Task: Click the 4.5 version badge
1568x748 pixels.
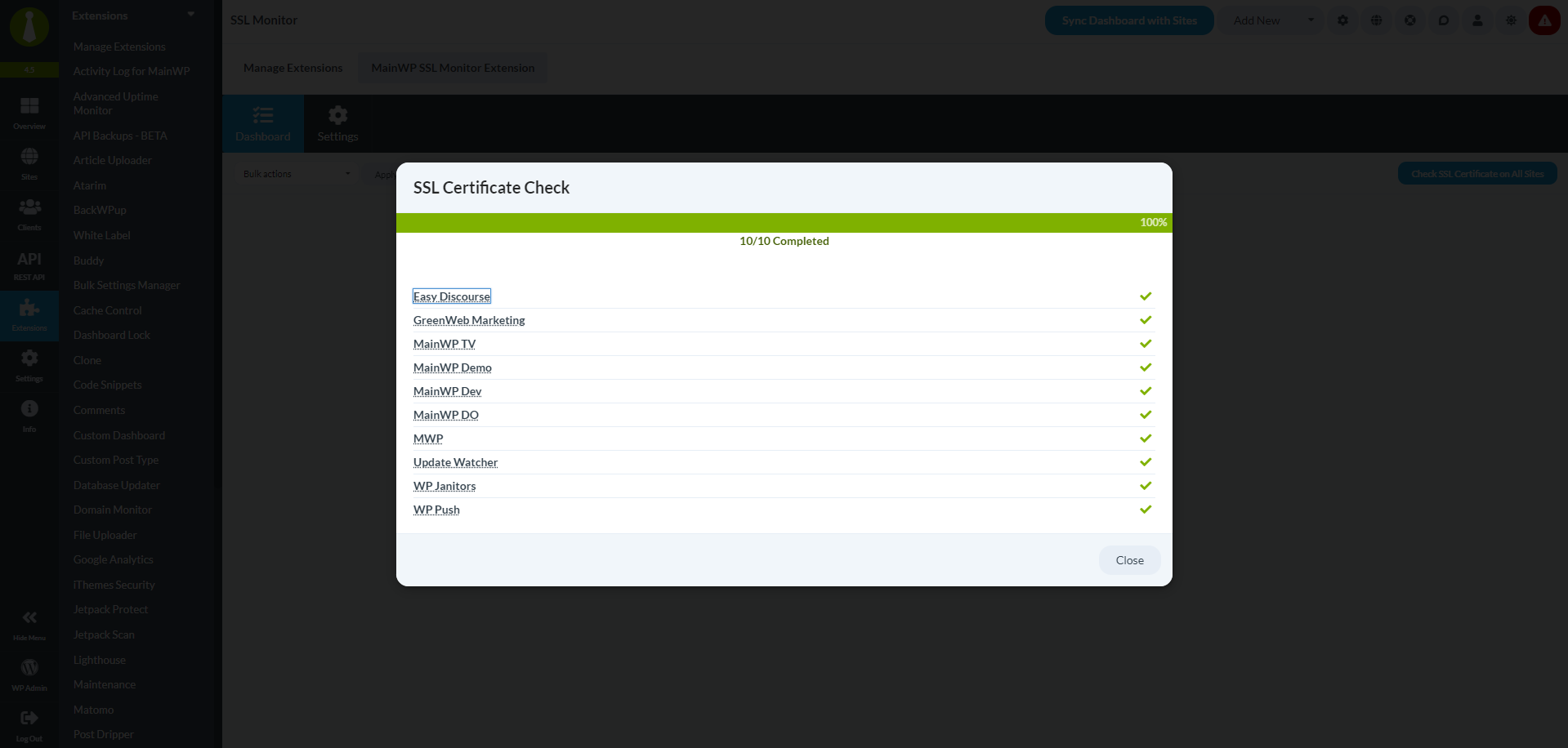Action: point(29,70)
